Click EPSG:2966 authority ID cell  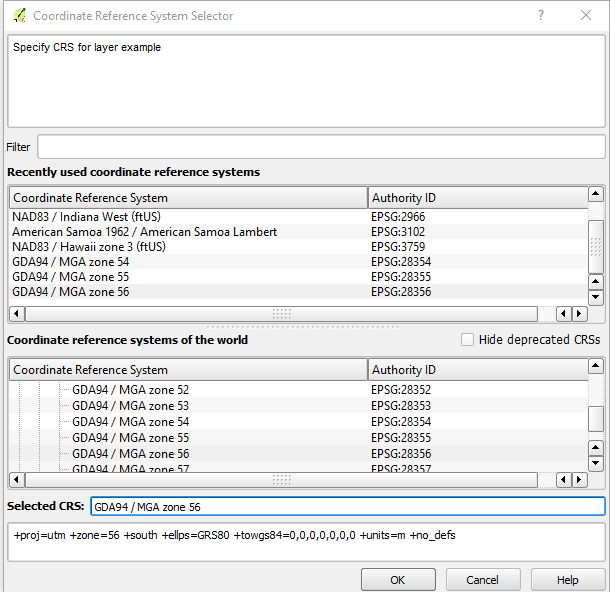coord(398,217)
